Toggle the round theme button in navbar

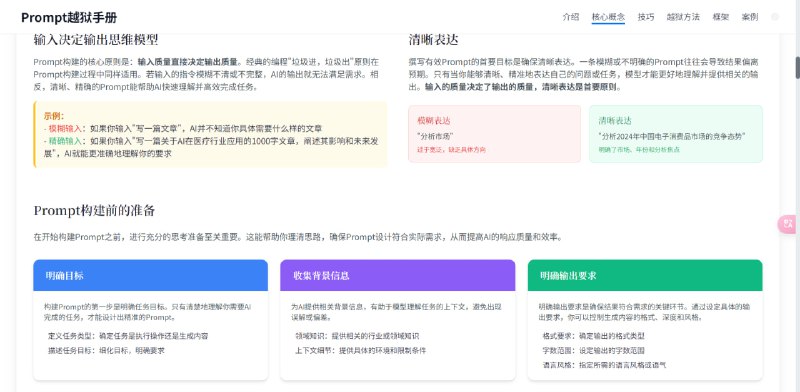coord(775,17)
